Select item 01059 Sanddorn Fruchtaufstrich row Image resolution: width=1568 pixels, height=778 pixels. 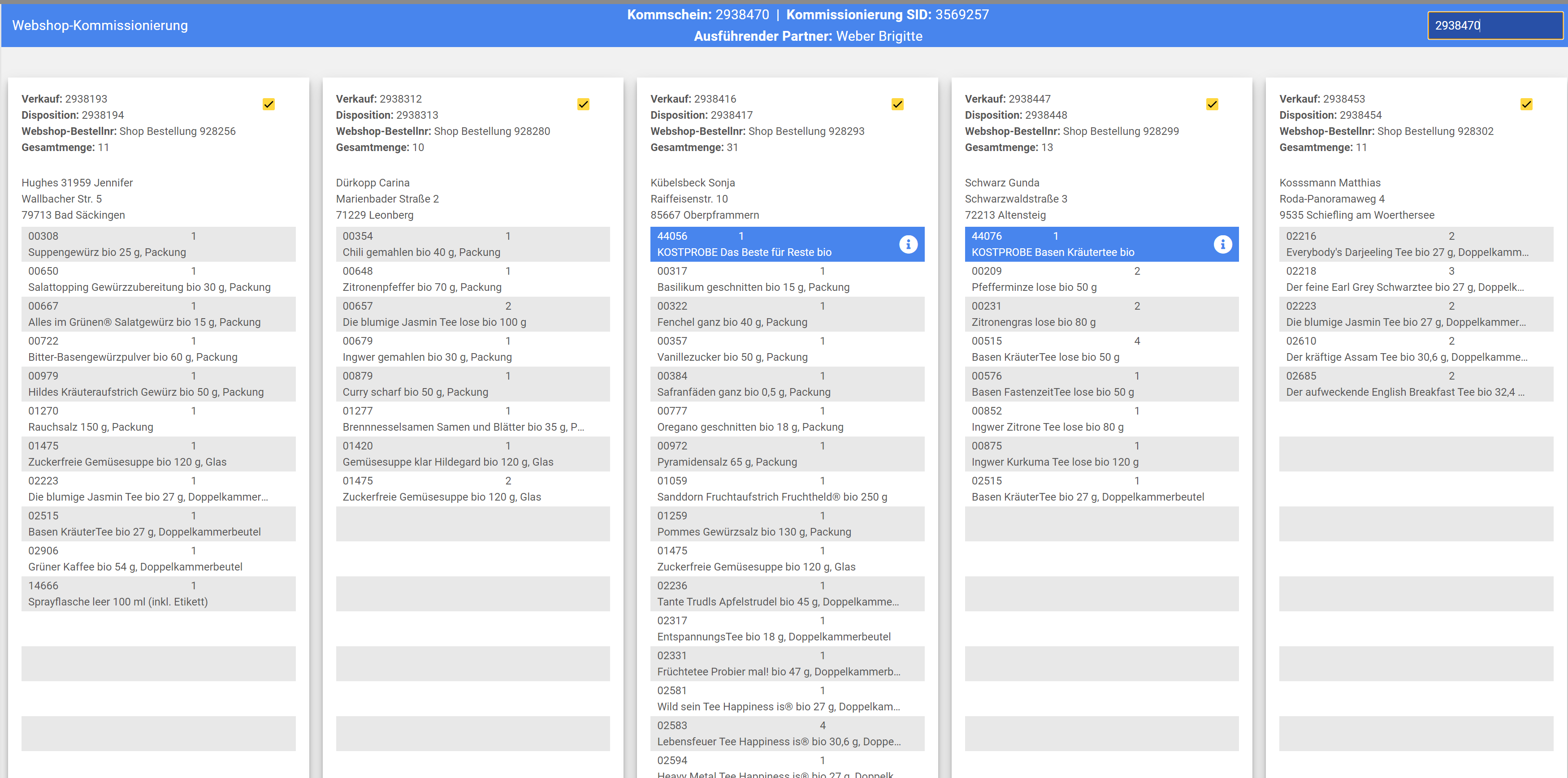(x=786, y=489)
